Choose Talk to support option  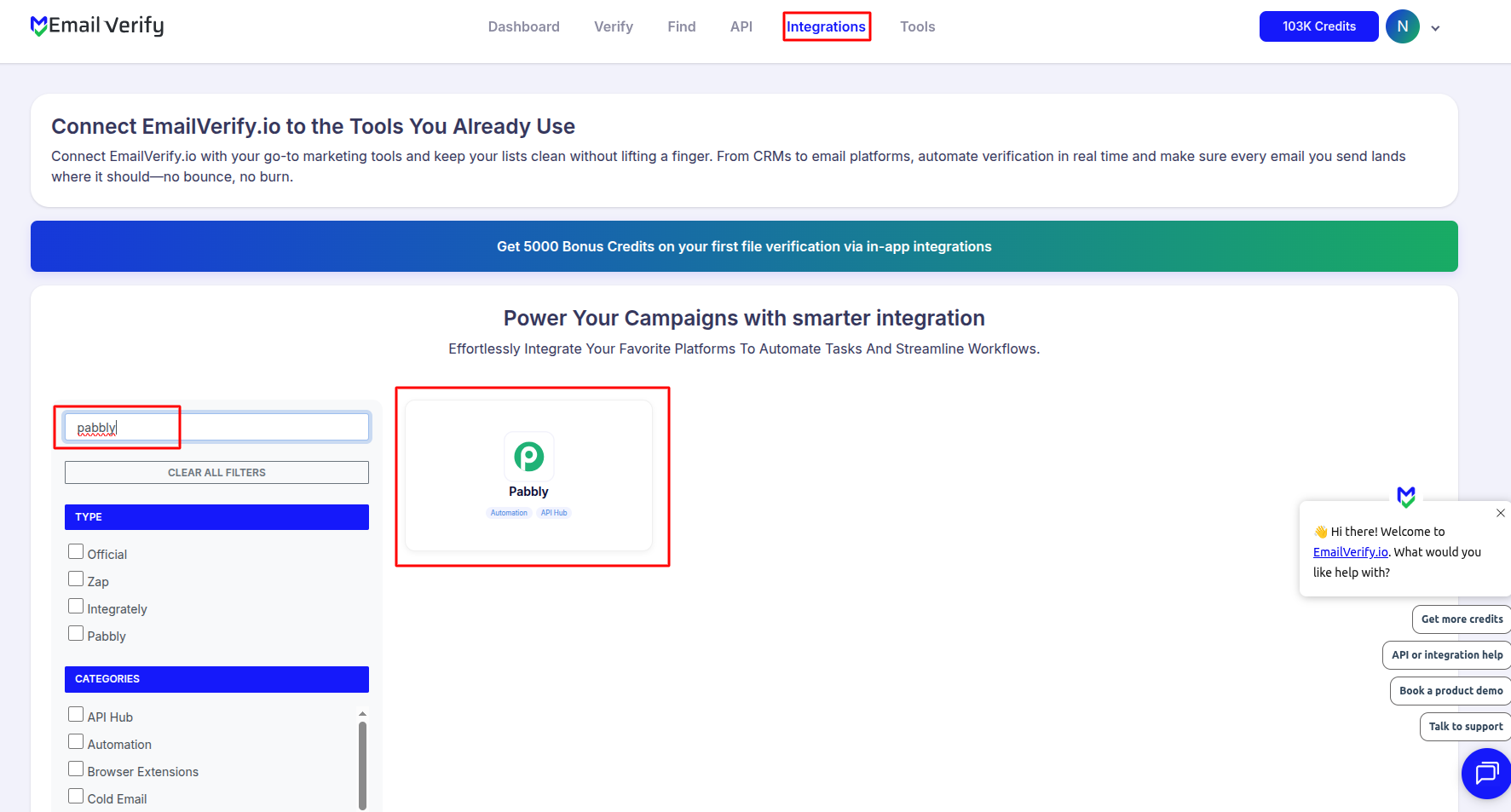1466,727
